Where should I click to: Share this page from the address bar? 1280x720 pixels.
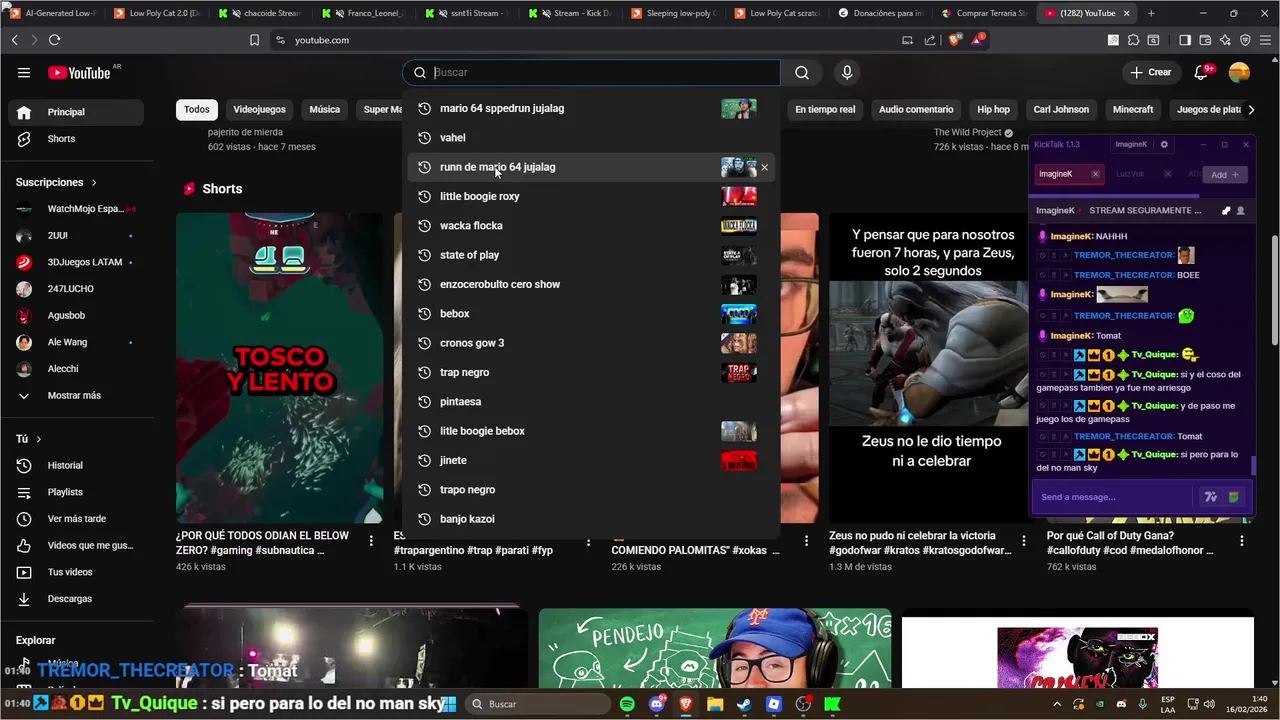click(930, 40)
